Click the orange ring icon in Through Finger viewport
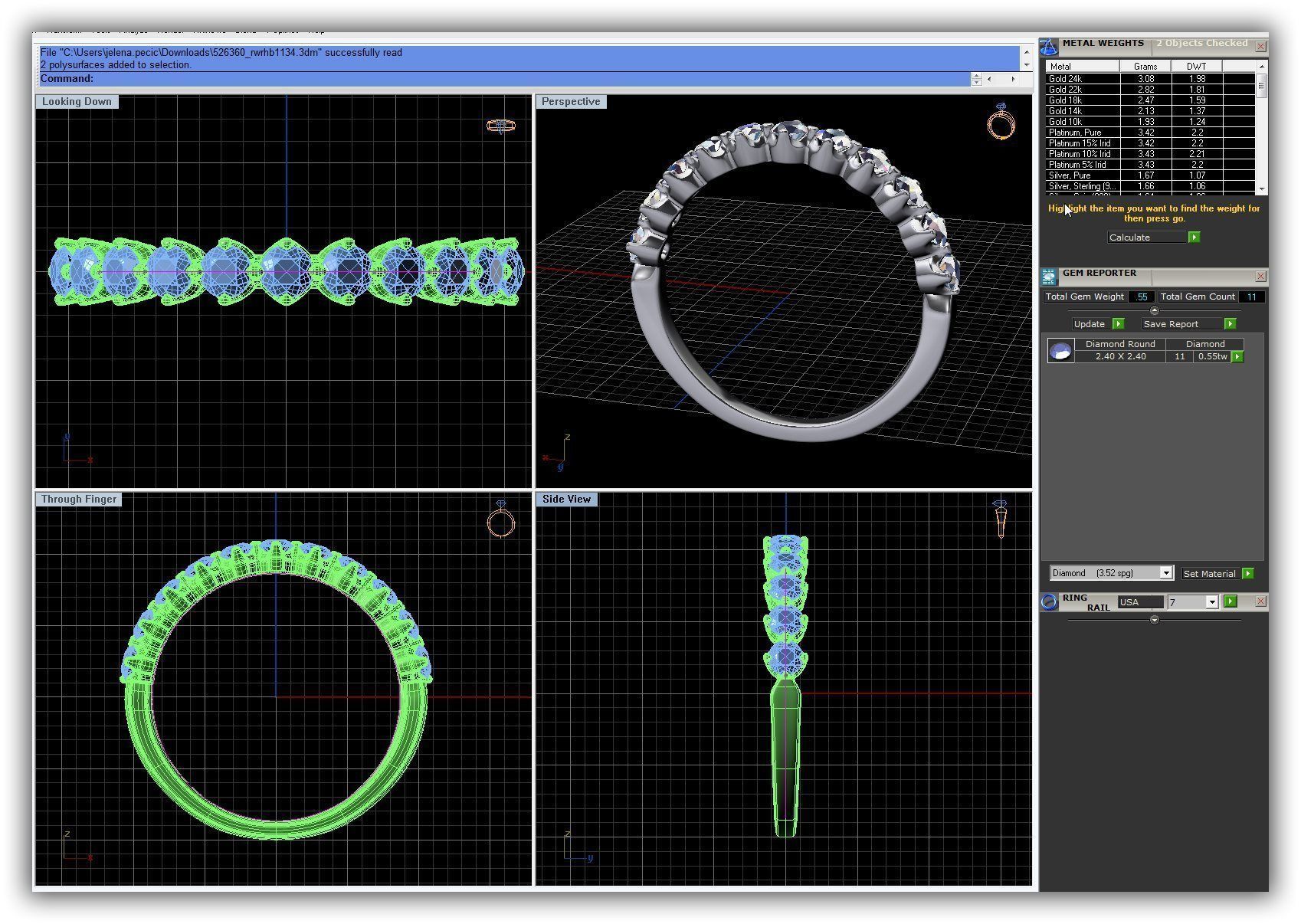Image resolution: width=1301 pixels, height=924 pixels. click(501, 519)
